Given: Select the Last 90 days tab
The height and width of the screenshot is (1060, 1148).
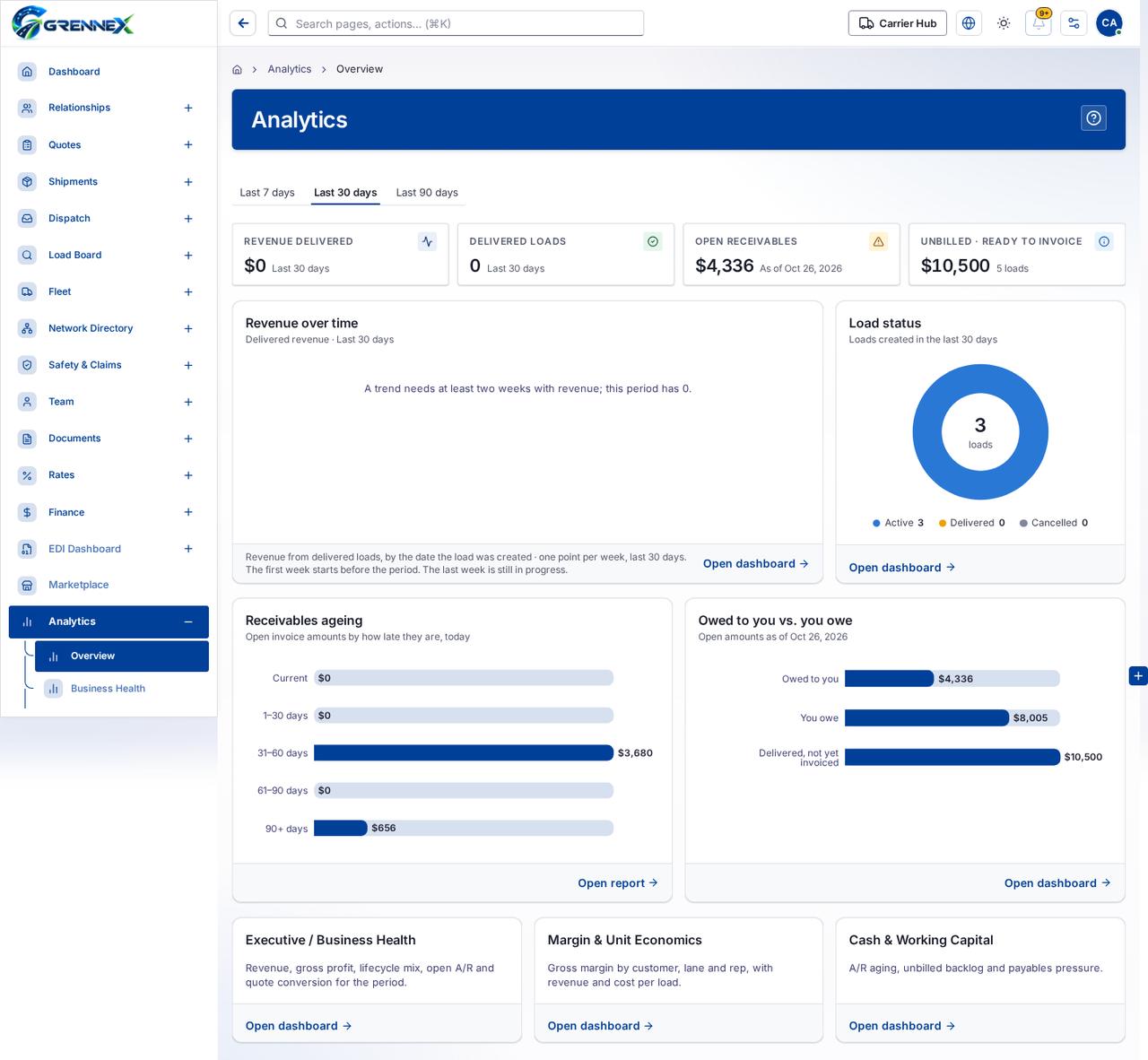Looking at the screenshot, I should pos(427,193).
